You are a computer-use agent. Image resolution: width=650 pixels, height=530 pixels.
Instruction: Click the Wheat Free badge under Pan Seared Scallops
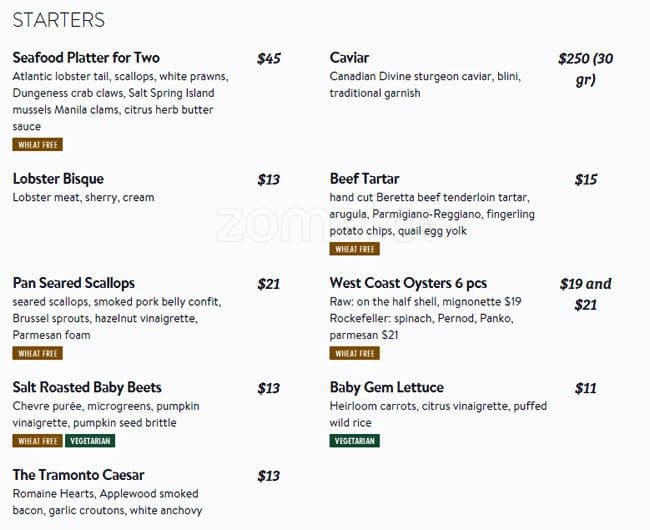(38, 353)
